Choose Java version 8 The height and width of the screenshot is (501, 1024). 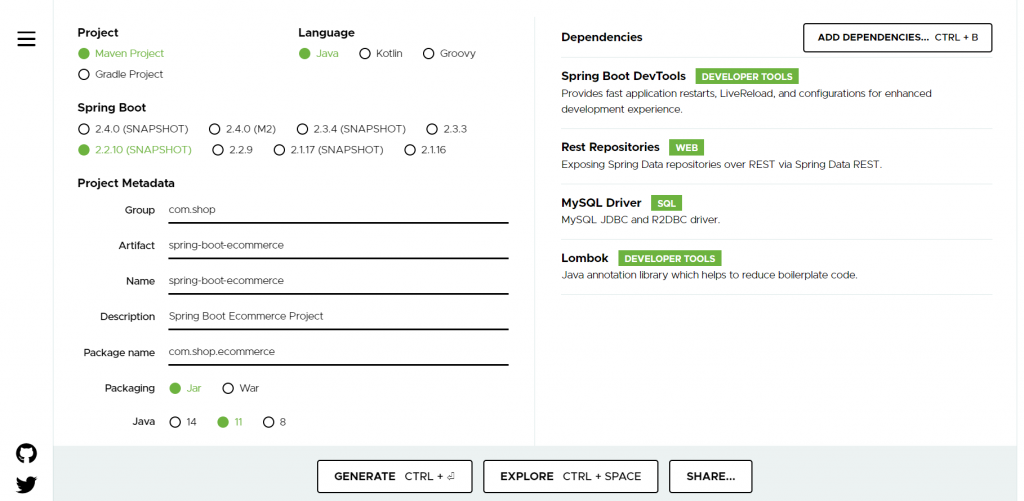(268, 422)
